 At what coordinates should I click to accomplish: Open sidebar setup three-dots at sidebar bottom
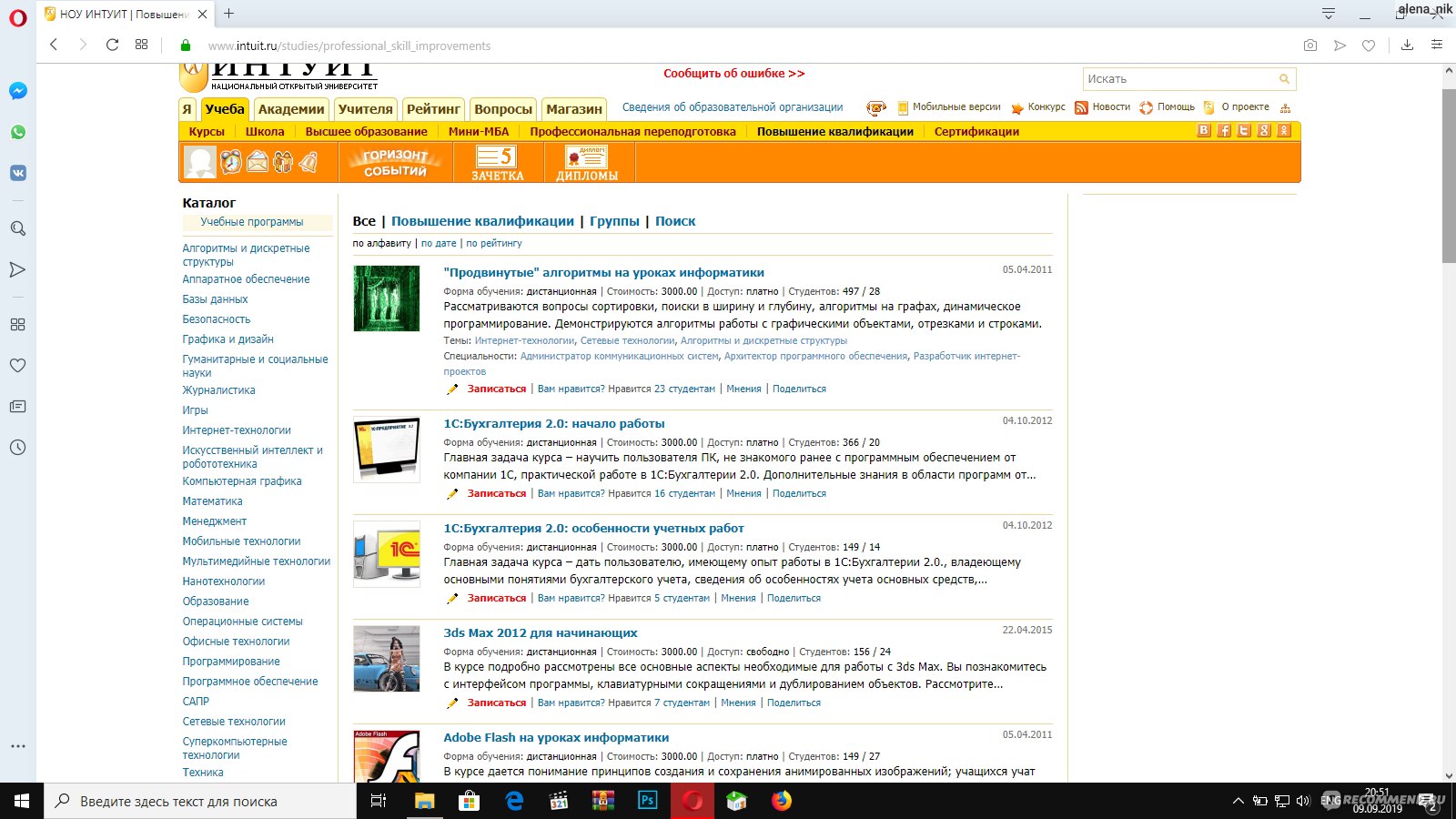pyautogui.click(x=18, y=746)
